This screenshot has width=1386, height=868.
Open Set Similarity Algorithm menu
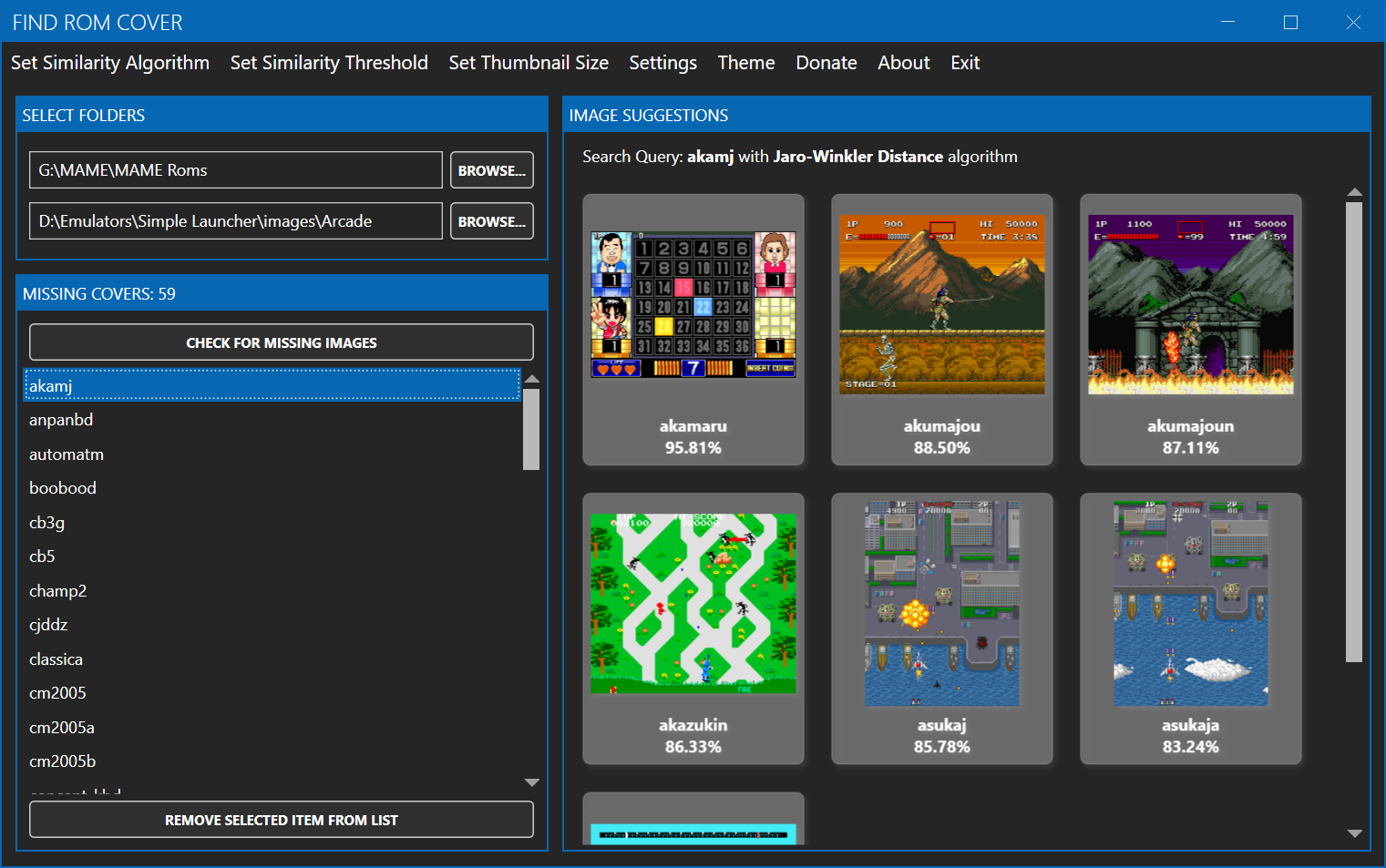point(110,63)
